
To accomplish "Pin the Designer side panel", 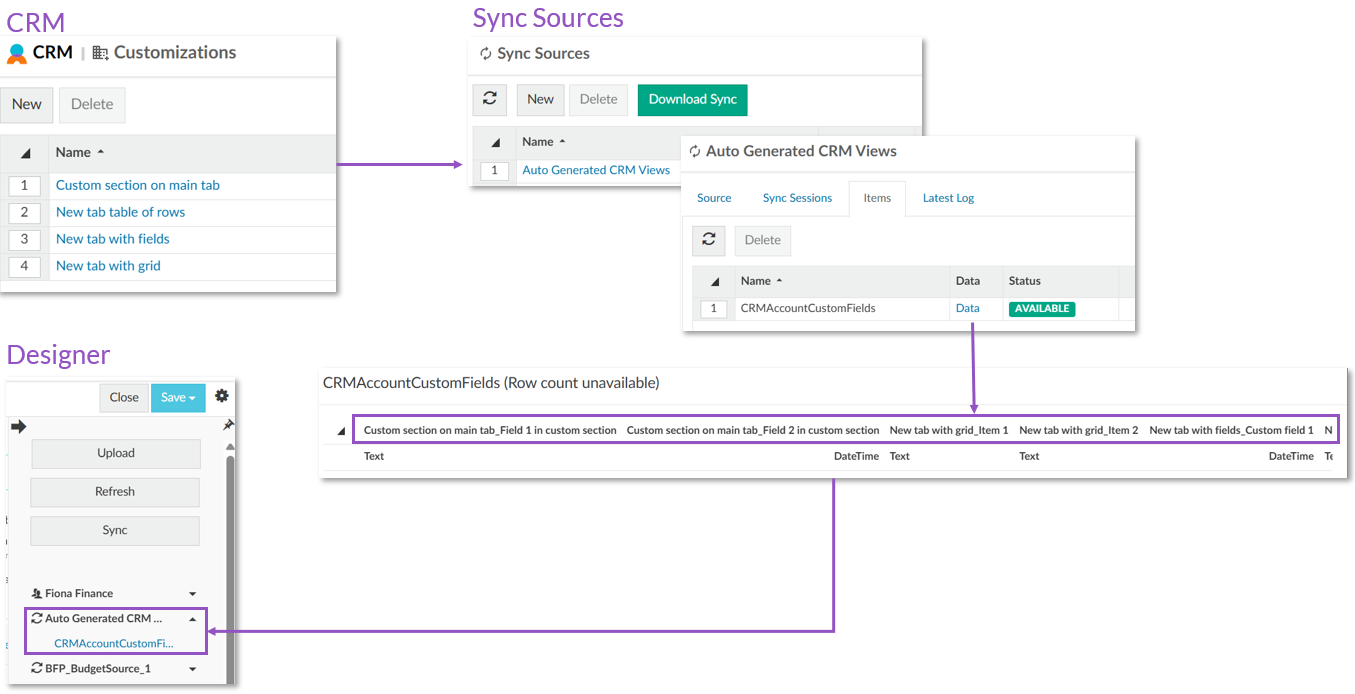I will click(x=228, y=426).
